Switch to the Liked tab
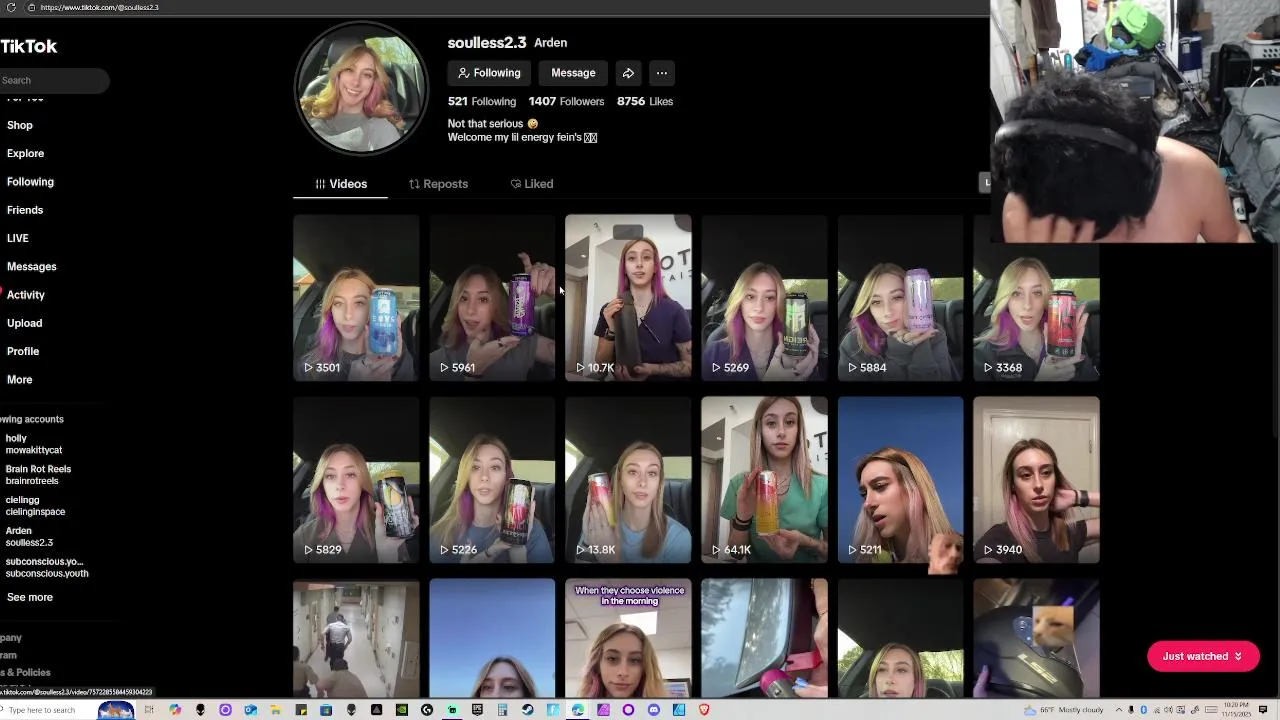The image size is (1280, 720). pyautogui.click(x=531, y=184)
